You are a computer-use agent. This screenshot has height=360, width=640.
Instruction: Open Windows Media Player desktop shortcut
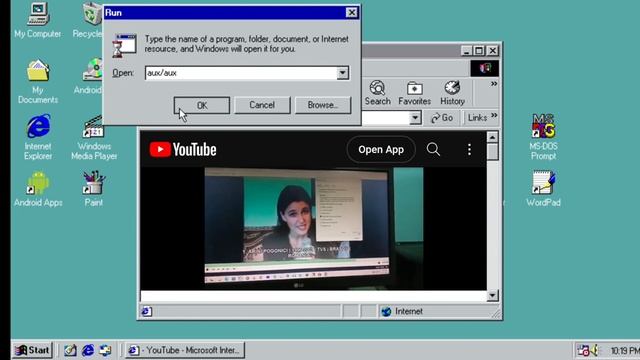pos(94,138)
